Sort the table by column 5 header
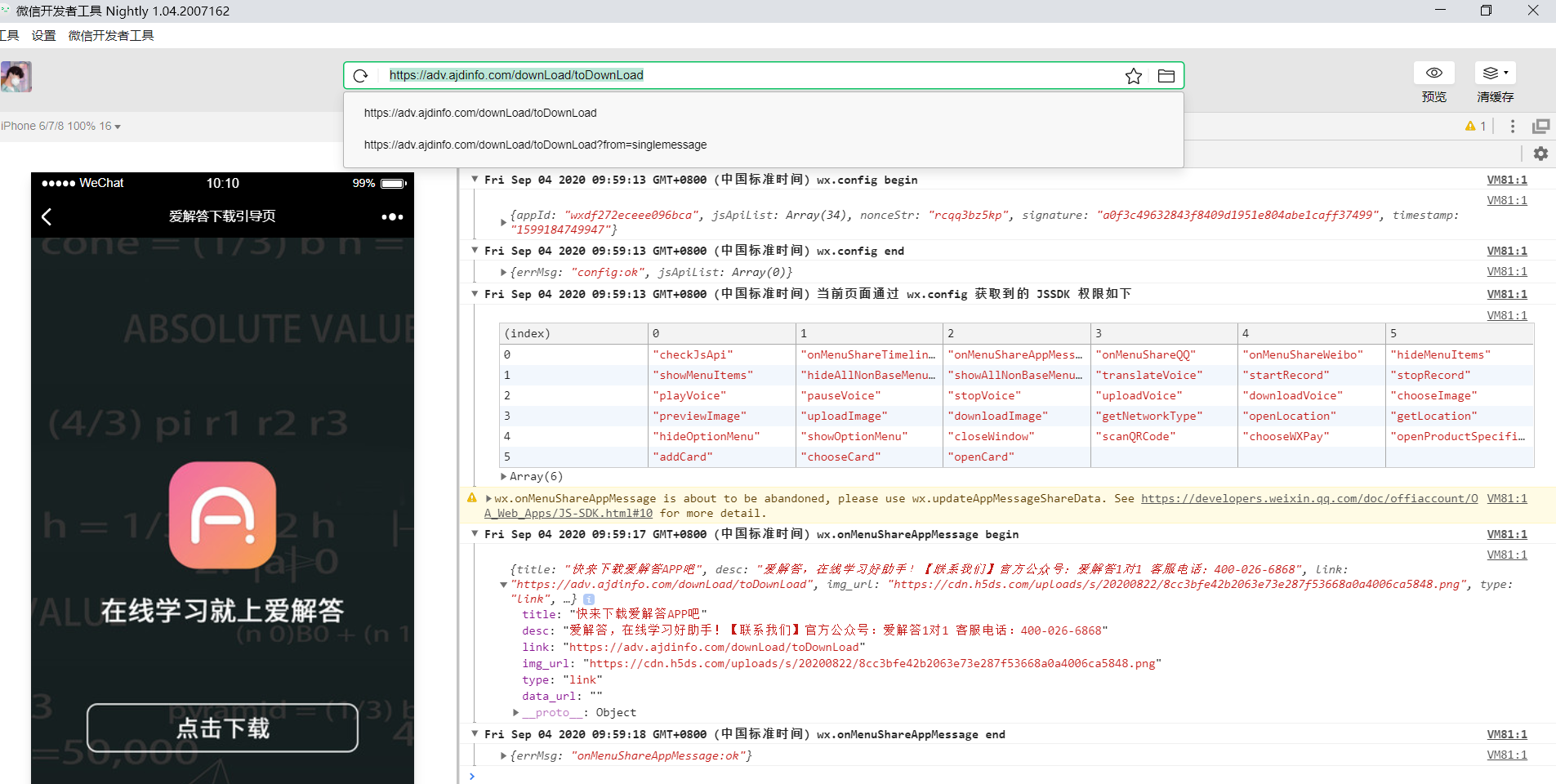Viewport: 1556px width, 784px height. click(1460, 333)
